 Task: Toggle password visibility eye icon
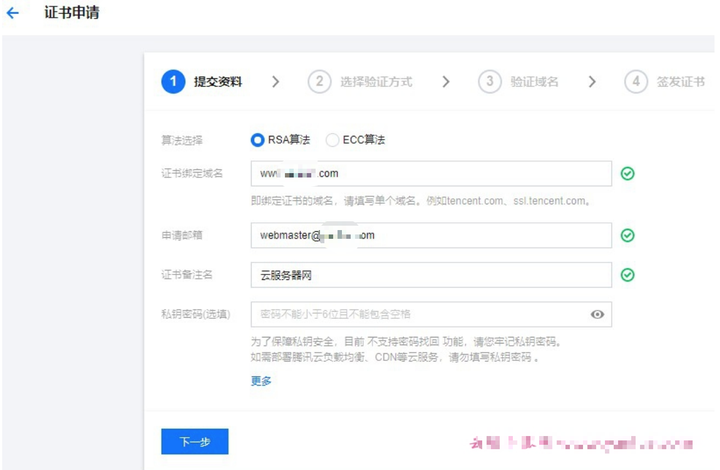[x=597, y=315]
